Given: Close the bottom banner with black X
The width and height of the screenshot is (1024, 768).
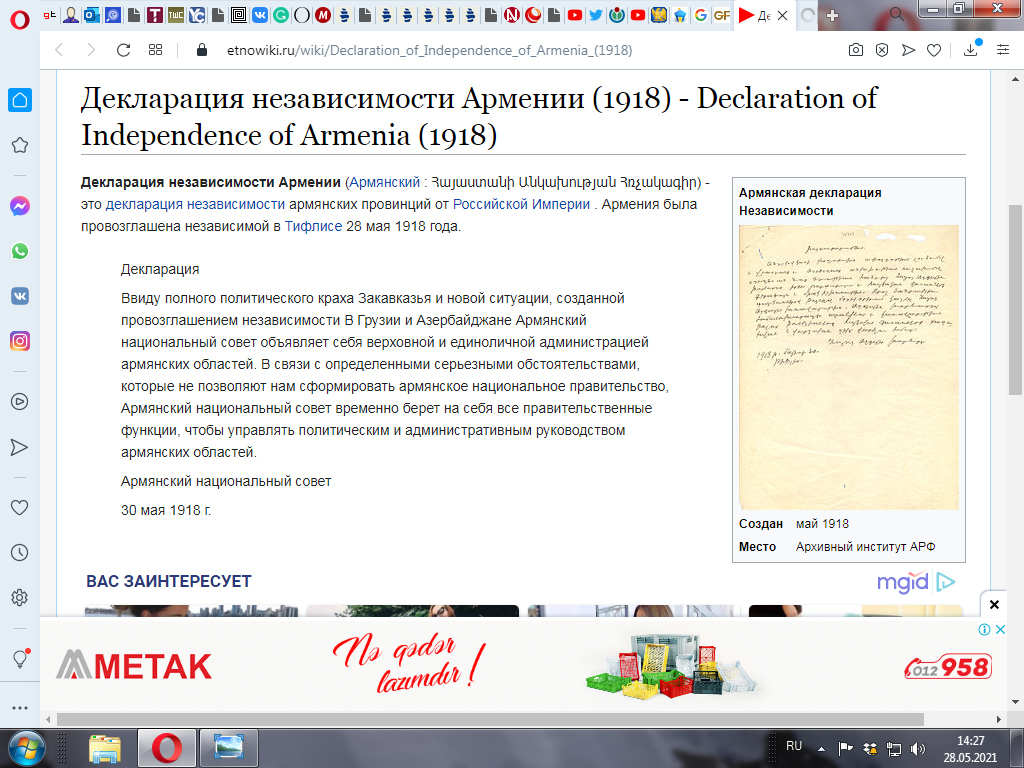Looking at the screenshot, I should click(994, 605).
